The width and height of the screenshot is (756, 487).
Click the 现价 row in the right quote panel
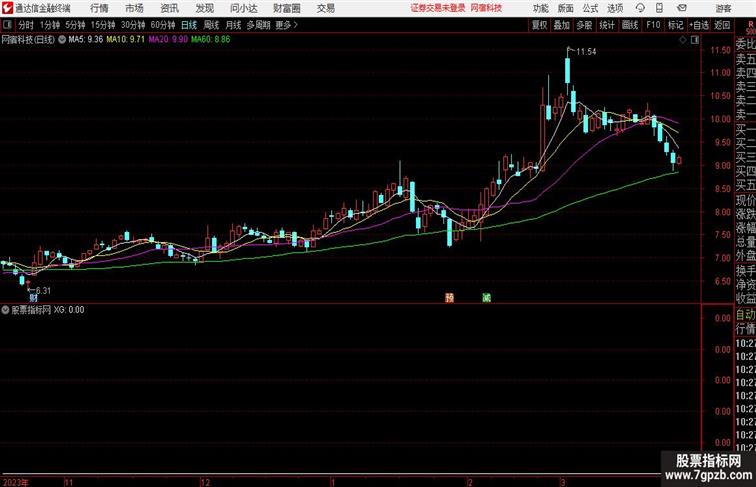pyautogui.click(x=745, y=200)
